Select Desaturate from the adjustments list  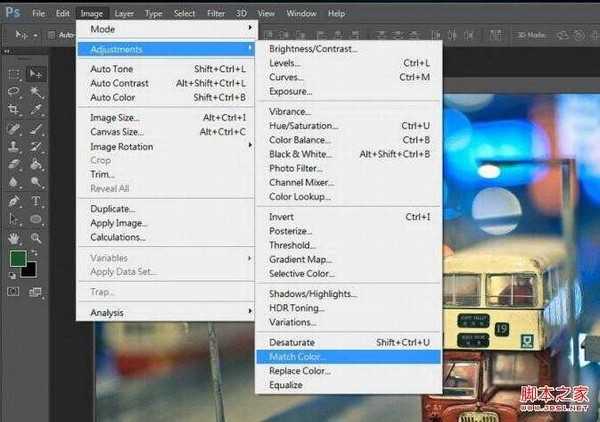click(291, 342)
